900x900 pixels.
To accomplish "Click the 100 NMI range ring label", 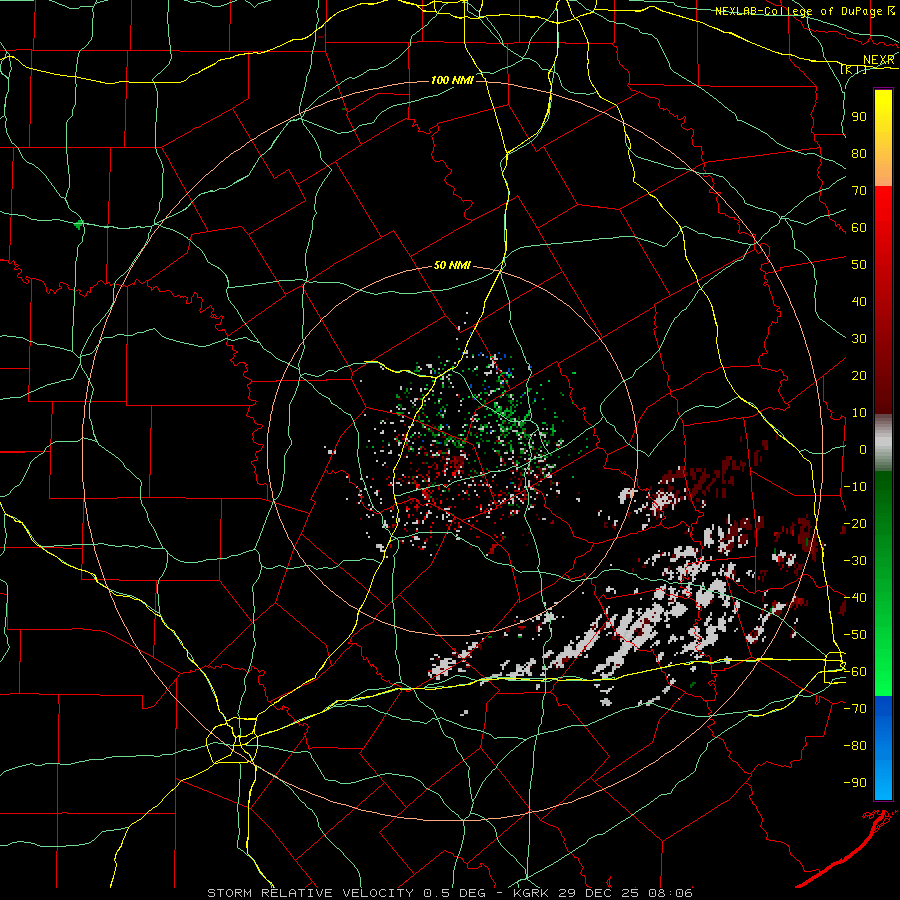I will point(452,80).
